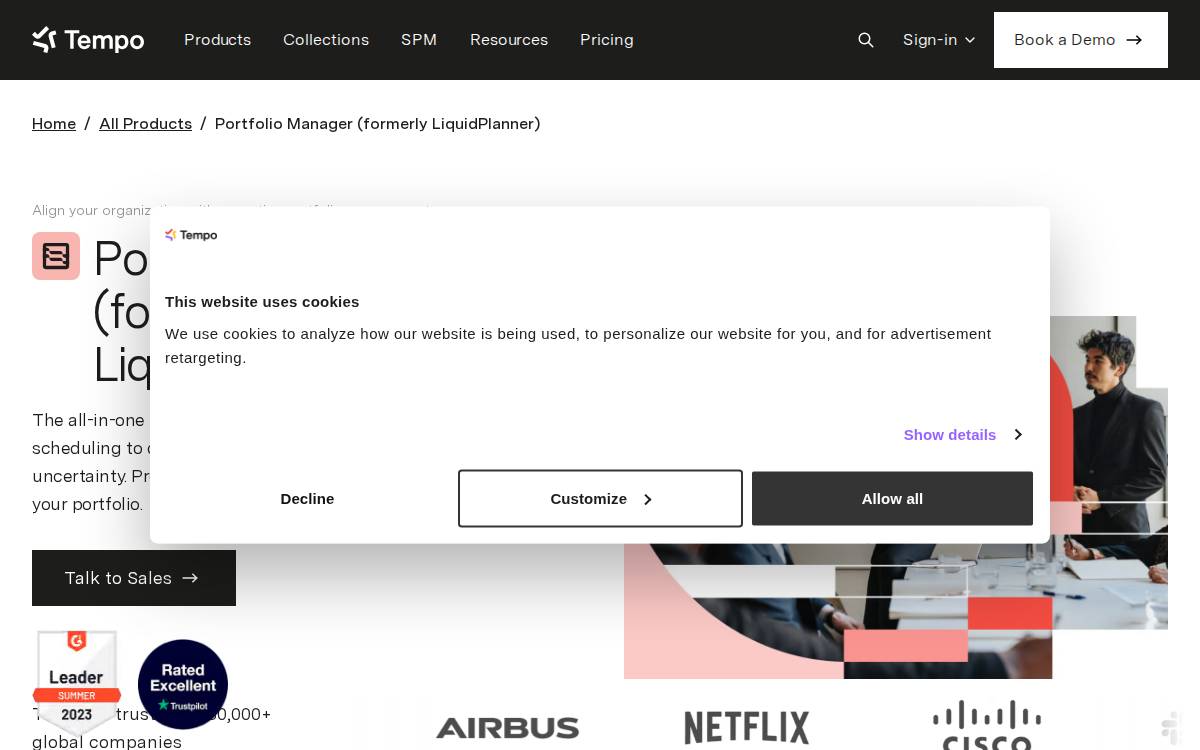Click the Portfolio Manager product icon
This screenshot has width=1200, height=750.
[x=56, y=256]
